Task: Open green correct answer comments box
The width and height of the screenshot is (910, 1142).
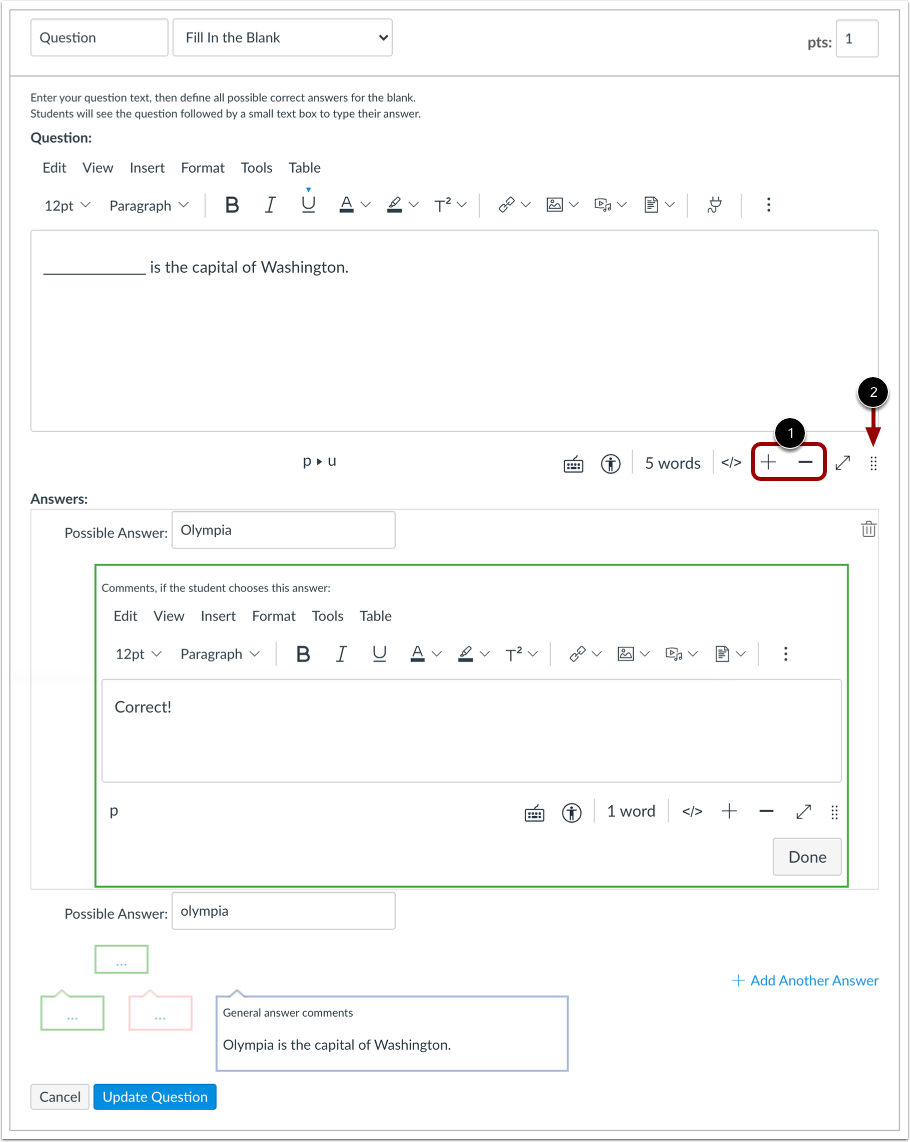Action: [72, 1012]
